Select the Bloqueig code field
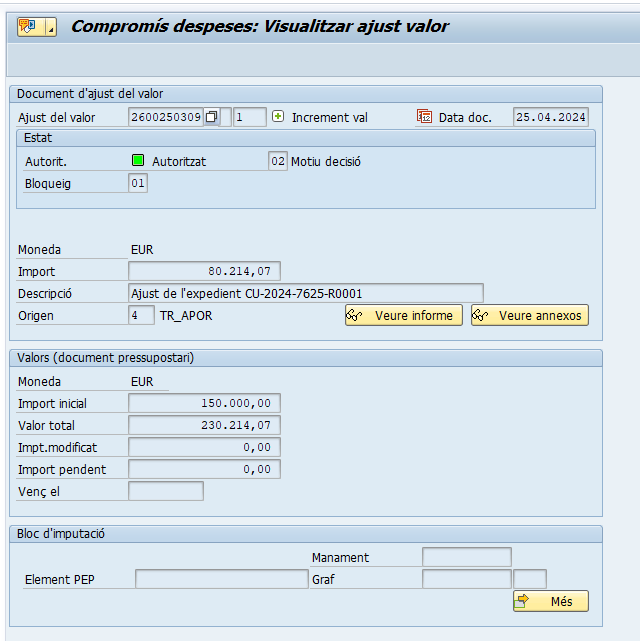This screenshot has width=640, height=641. 138,184
